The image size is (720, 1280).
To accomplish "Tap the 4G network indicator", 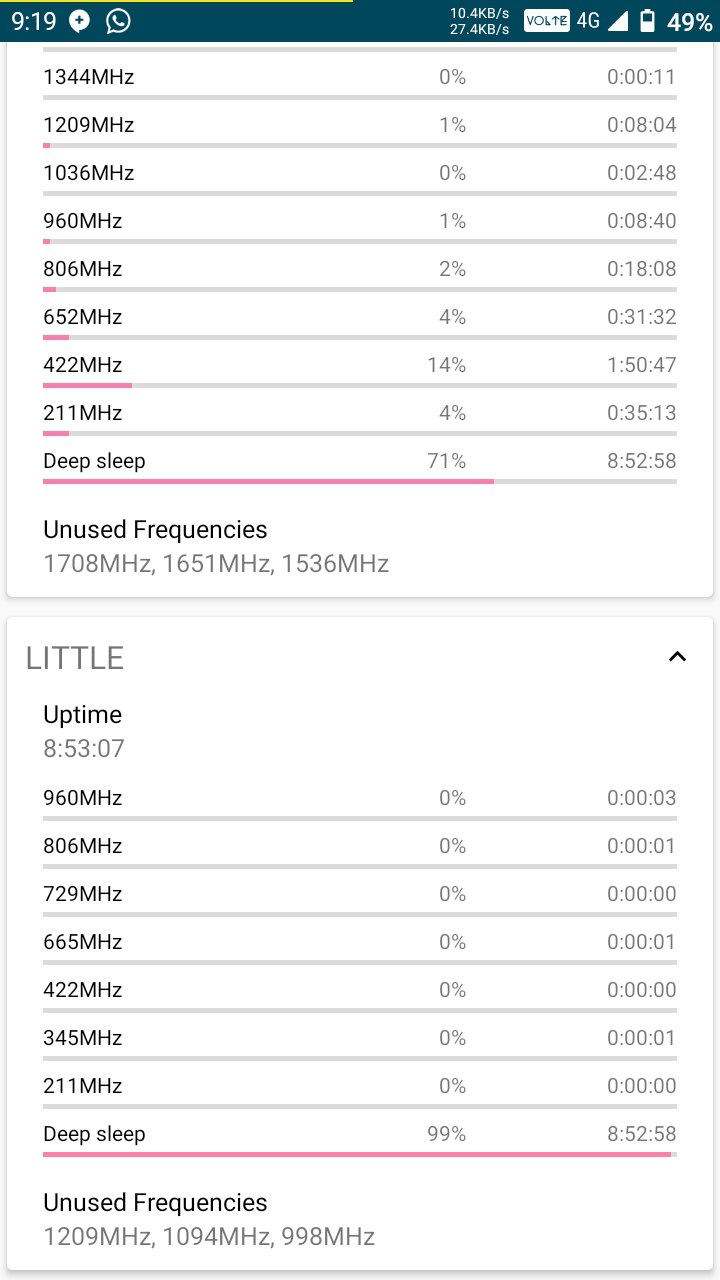I will pos(588,21).
